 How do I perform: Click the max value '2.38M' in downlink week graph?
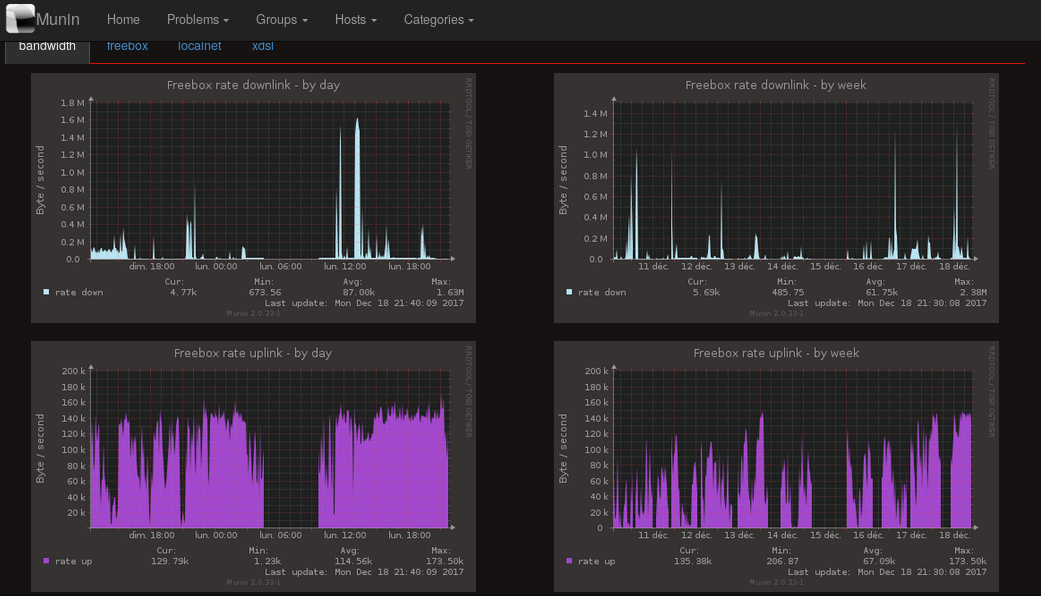[x=973, y=292]
